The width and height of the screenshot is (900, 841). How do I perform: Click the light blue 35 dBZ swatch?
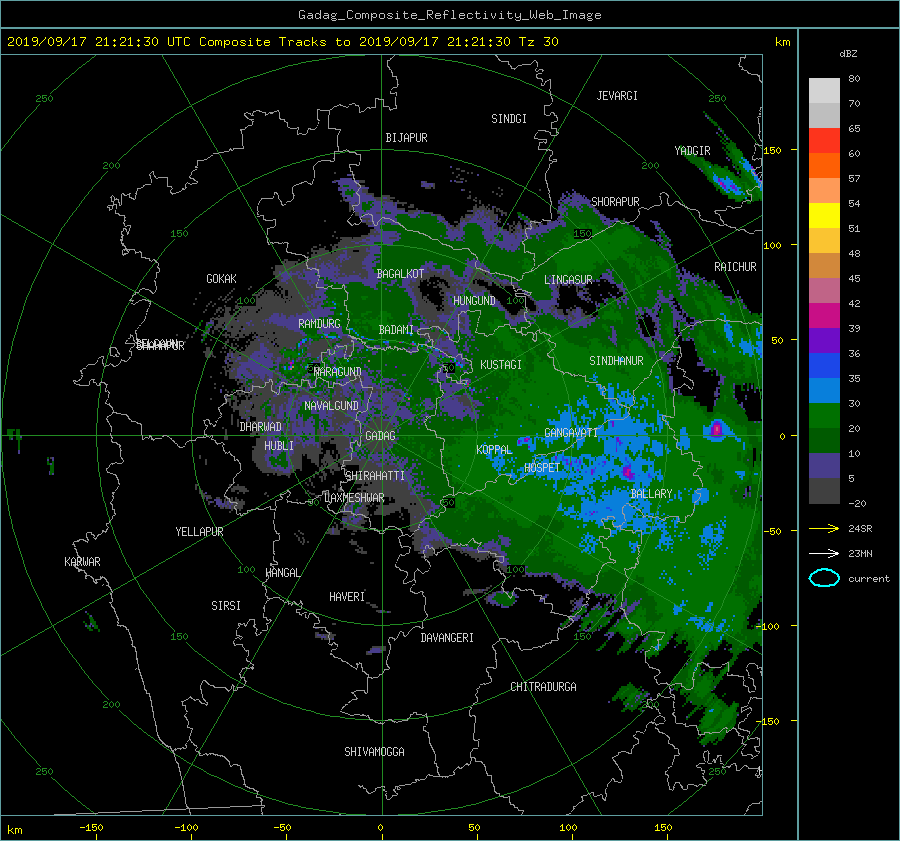824,390
